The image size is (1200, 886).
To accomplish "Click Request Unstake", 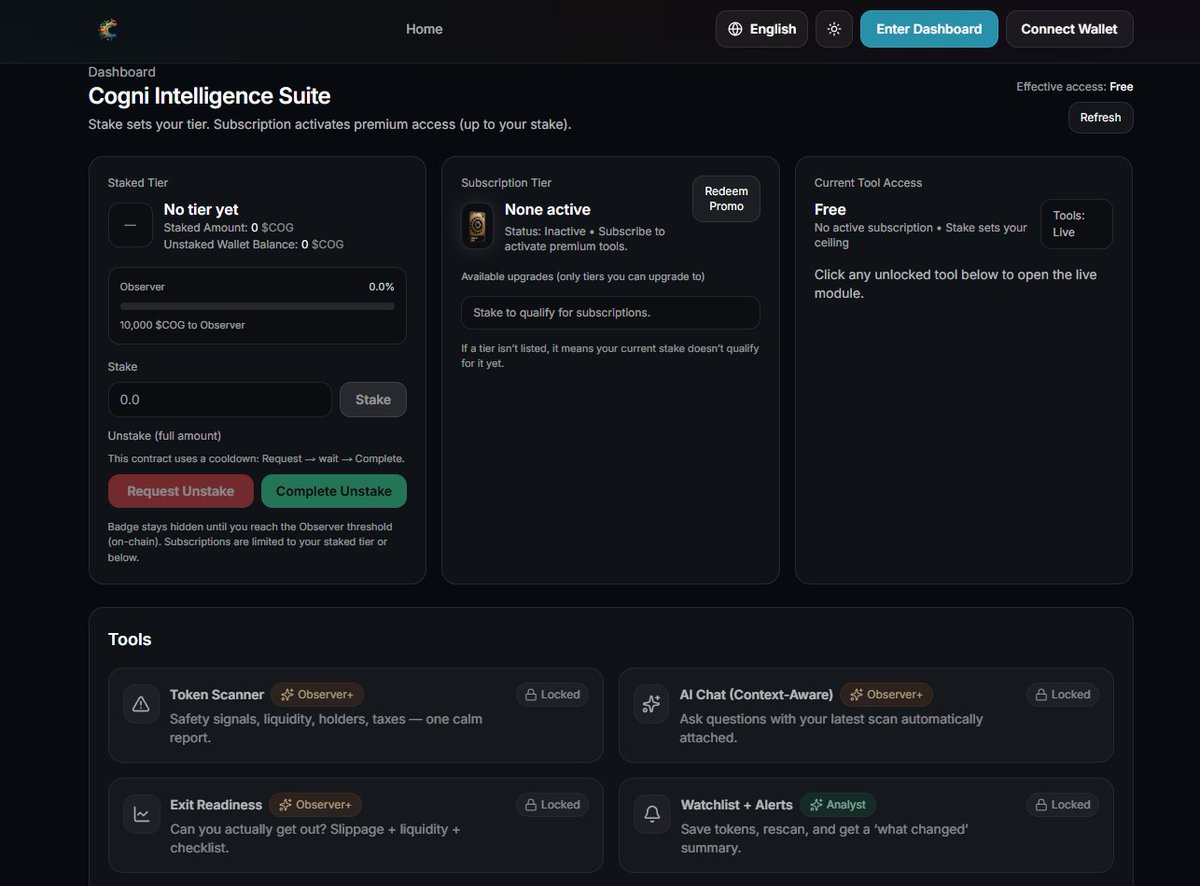I will [180, 491].
